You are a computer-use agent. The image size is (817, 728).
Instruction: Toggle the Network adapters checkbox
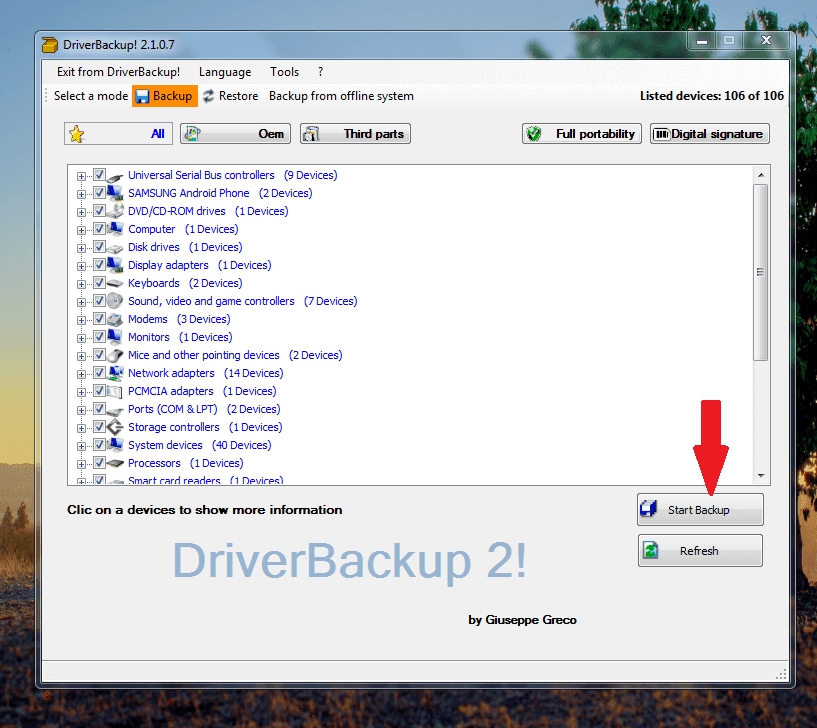tap(99, 373)
